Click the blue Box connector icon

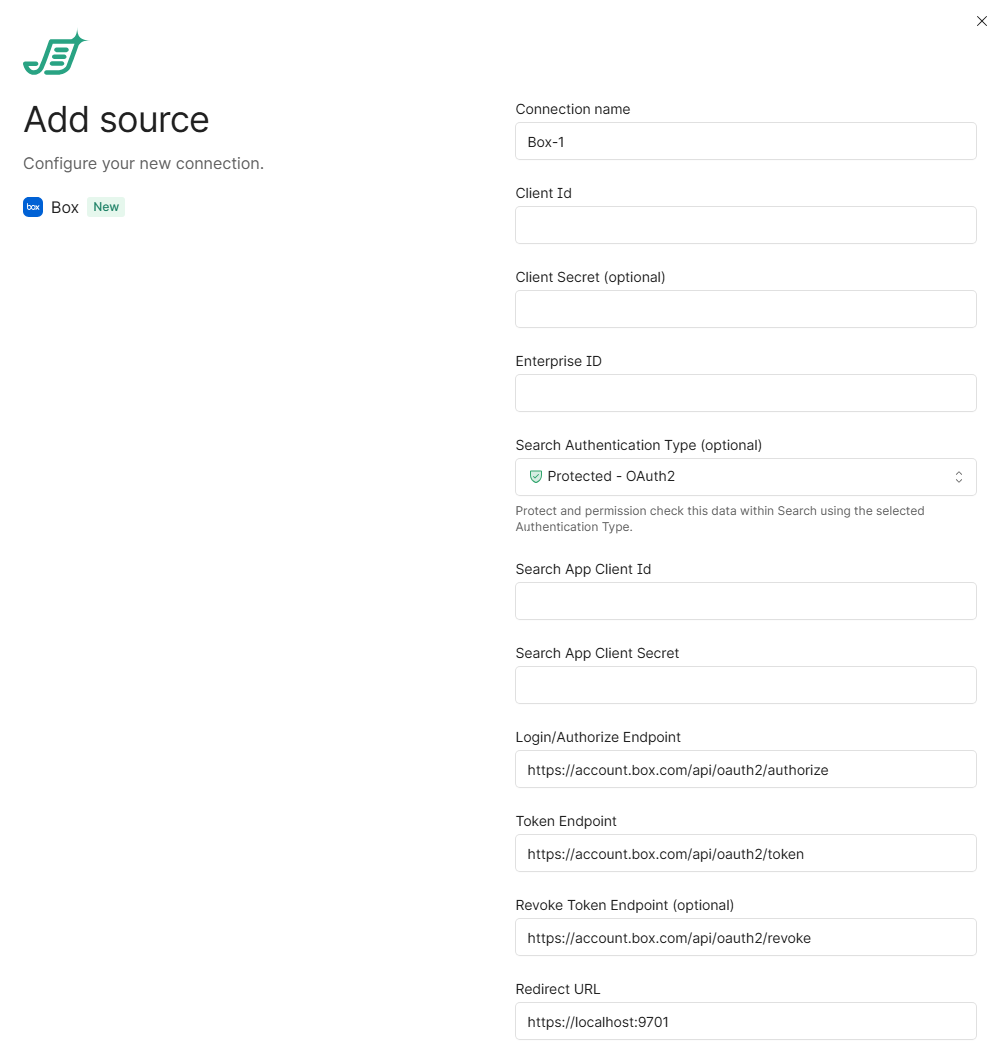coord(33,207)
